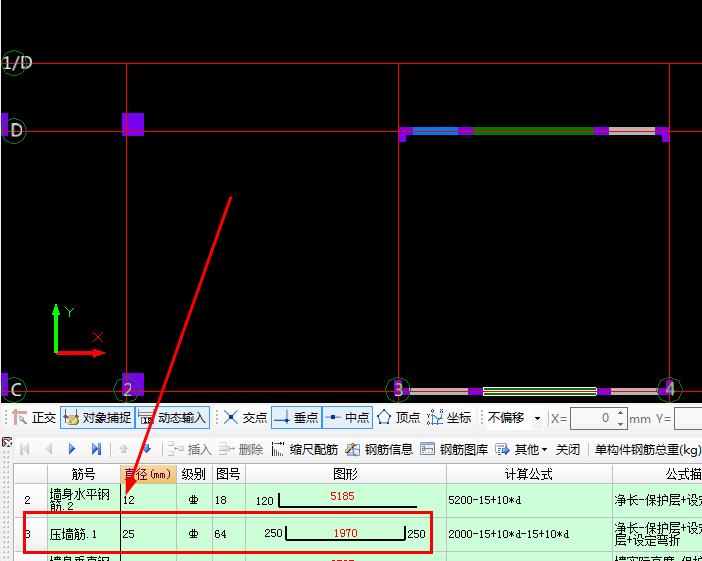Toggle 对象捕捉 object snap
Viewport: 702px width, 561px height.
point(97,418)
